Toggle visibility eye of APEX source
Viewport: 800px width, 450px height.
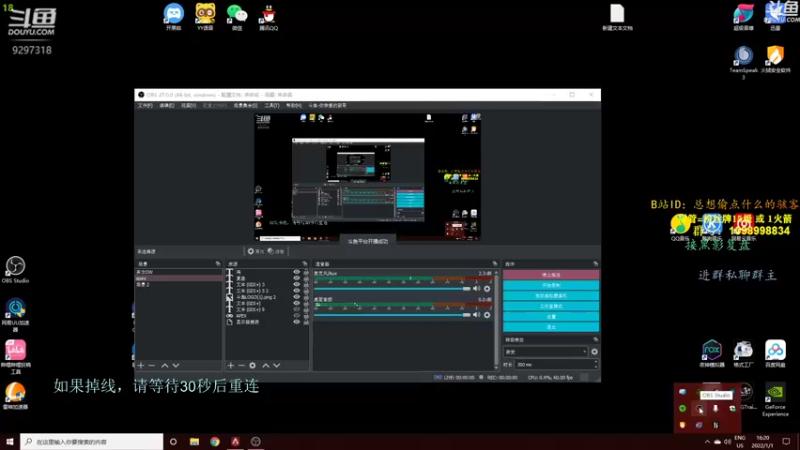[x=296, y=316]
